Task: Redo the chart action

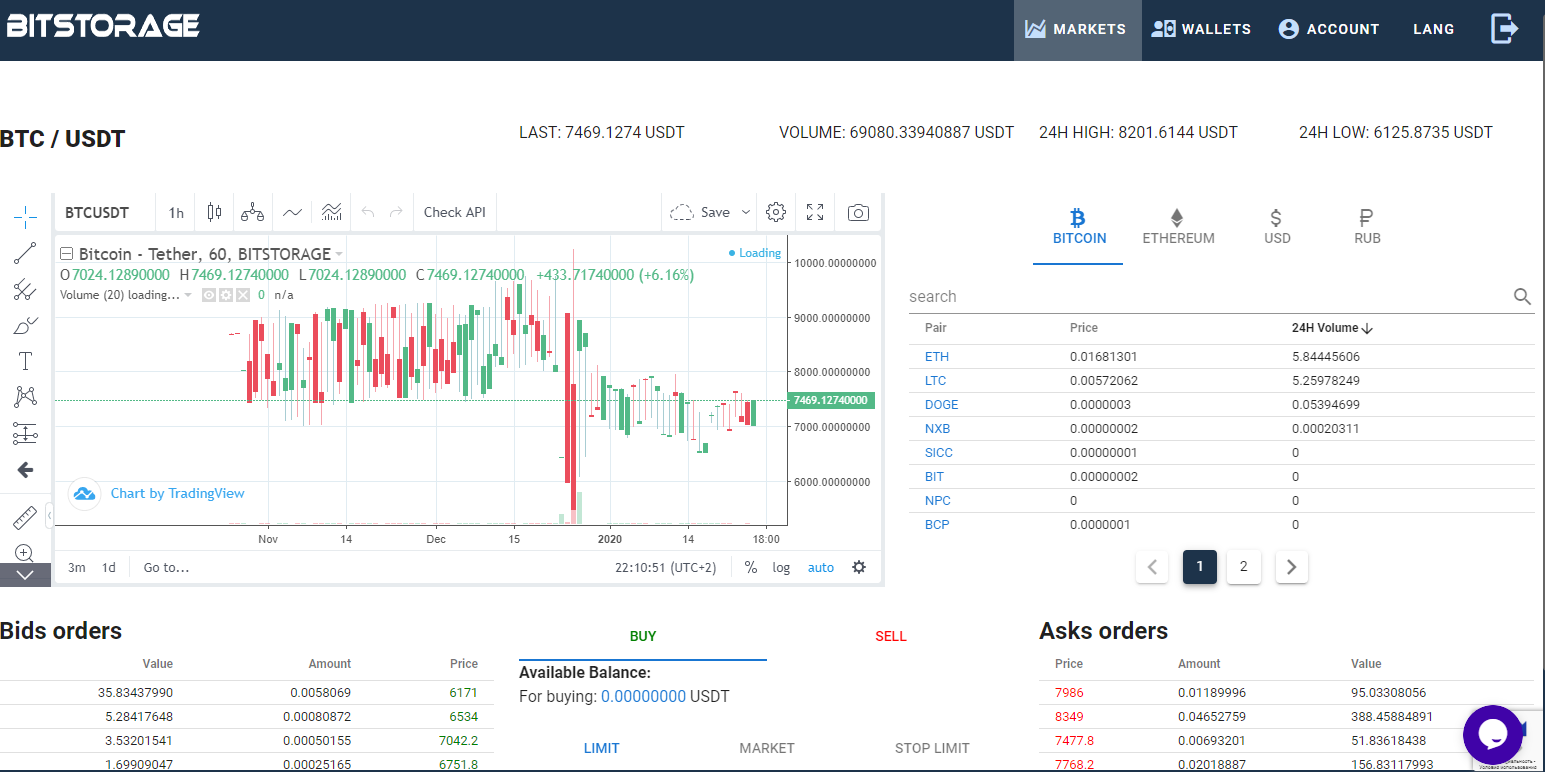Action: click(x=396, y=212)
